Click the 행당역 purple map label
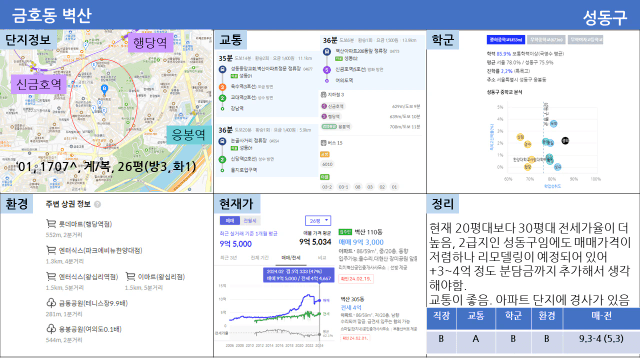Image resolution: width=640 pixels, height=360 pixels. 150,42
